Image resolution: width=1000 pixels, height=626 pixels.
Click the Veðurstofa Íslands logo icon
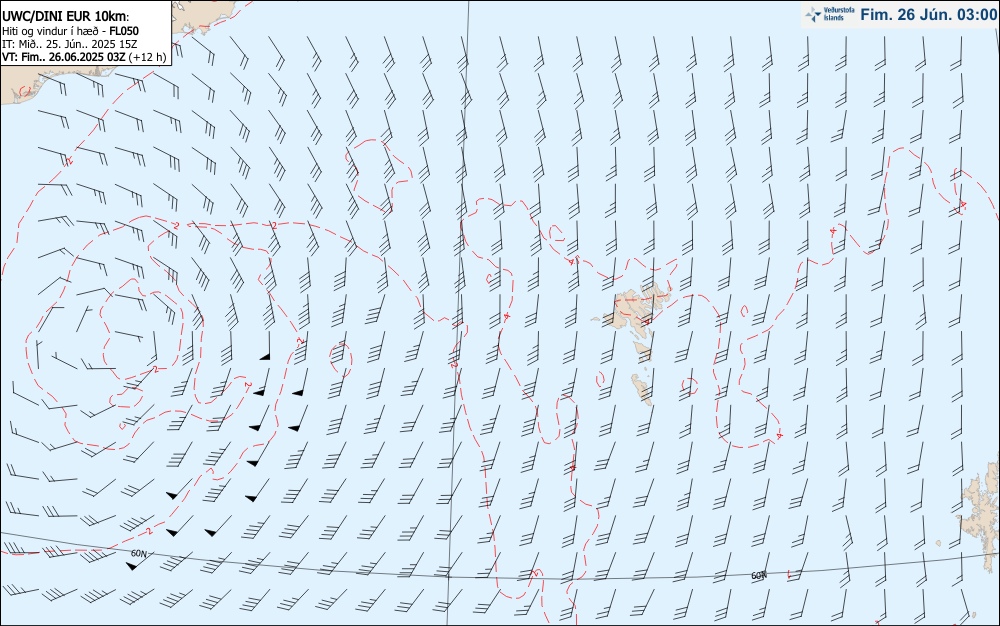click(x=813, y=15)
